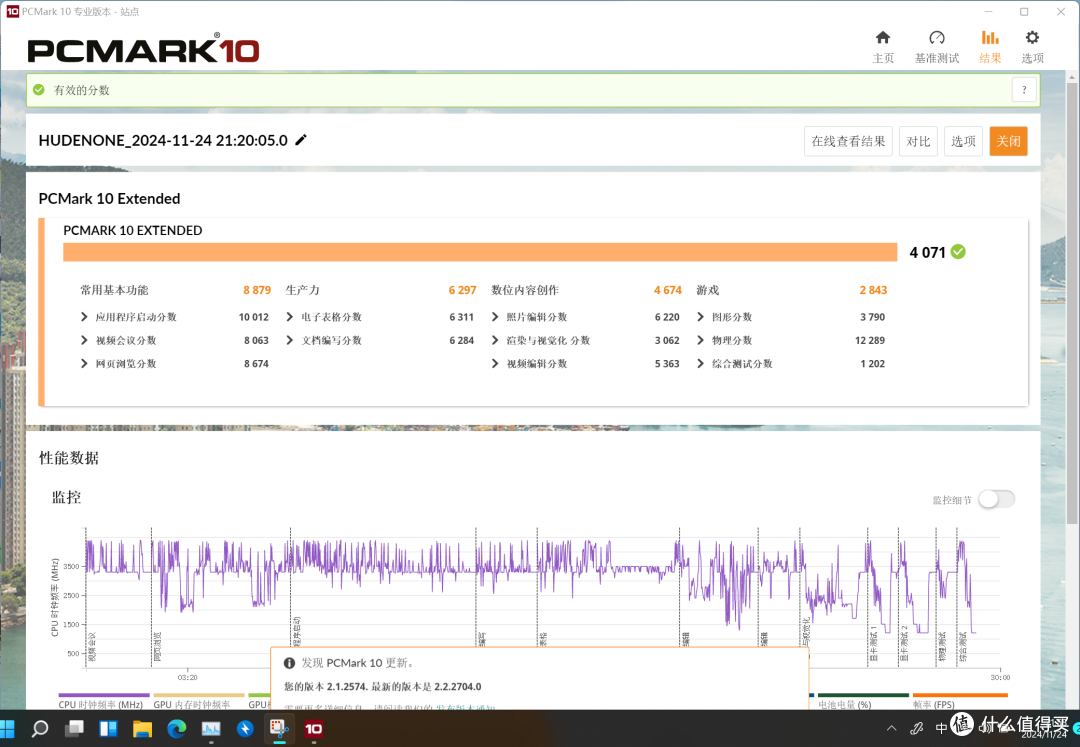Viewport: 1080px width, 747px height.
Task: Show hidden system tray icons chevron
Action: tap(892, 728)
